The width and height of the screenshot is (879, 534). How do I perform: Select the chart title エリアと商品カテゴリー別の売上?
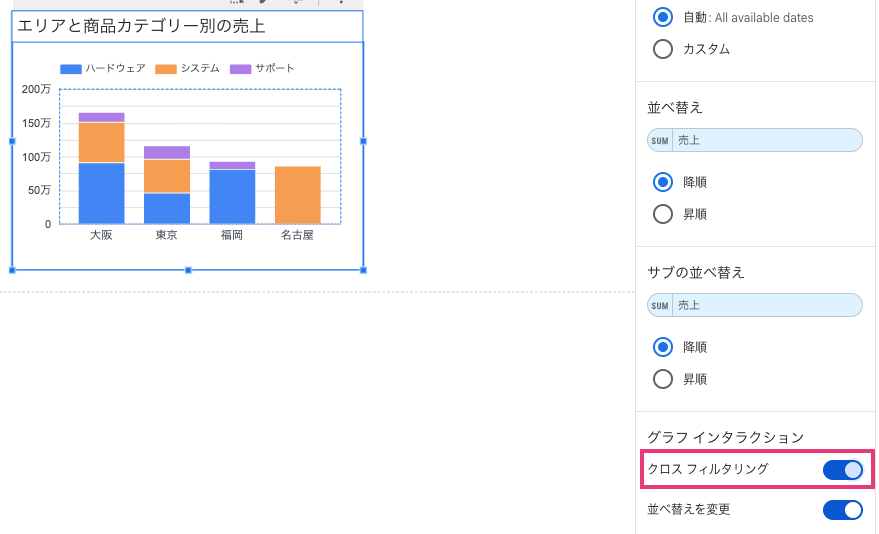click(x=141, y=26)
